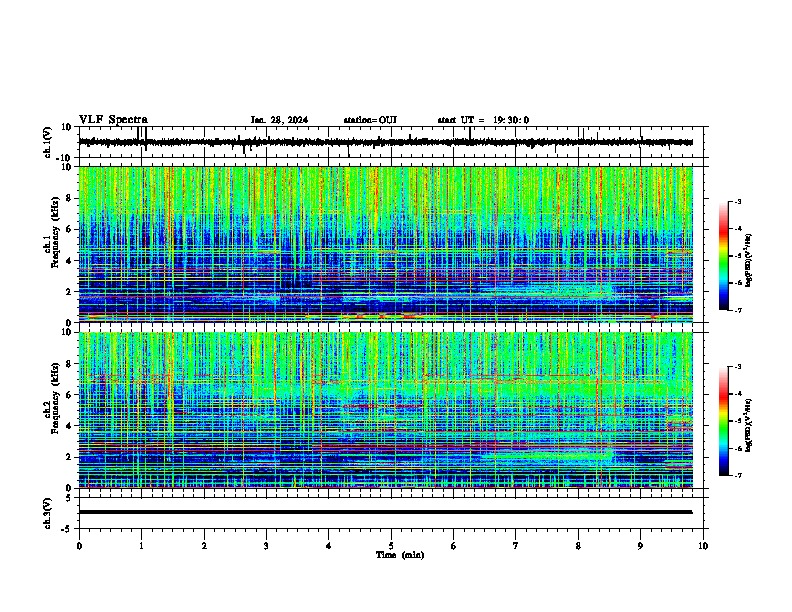792x612 pixels.
Task: Click inside the ch.2 spectrogram panel
Action: [x=385, y=410]
